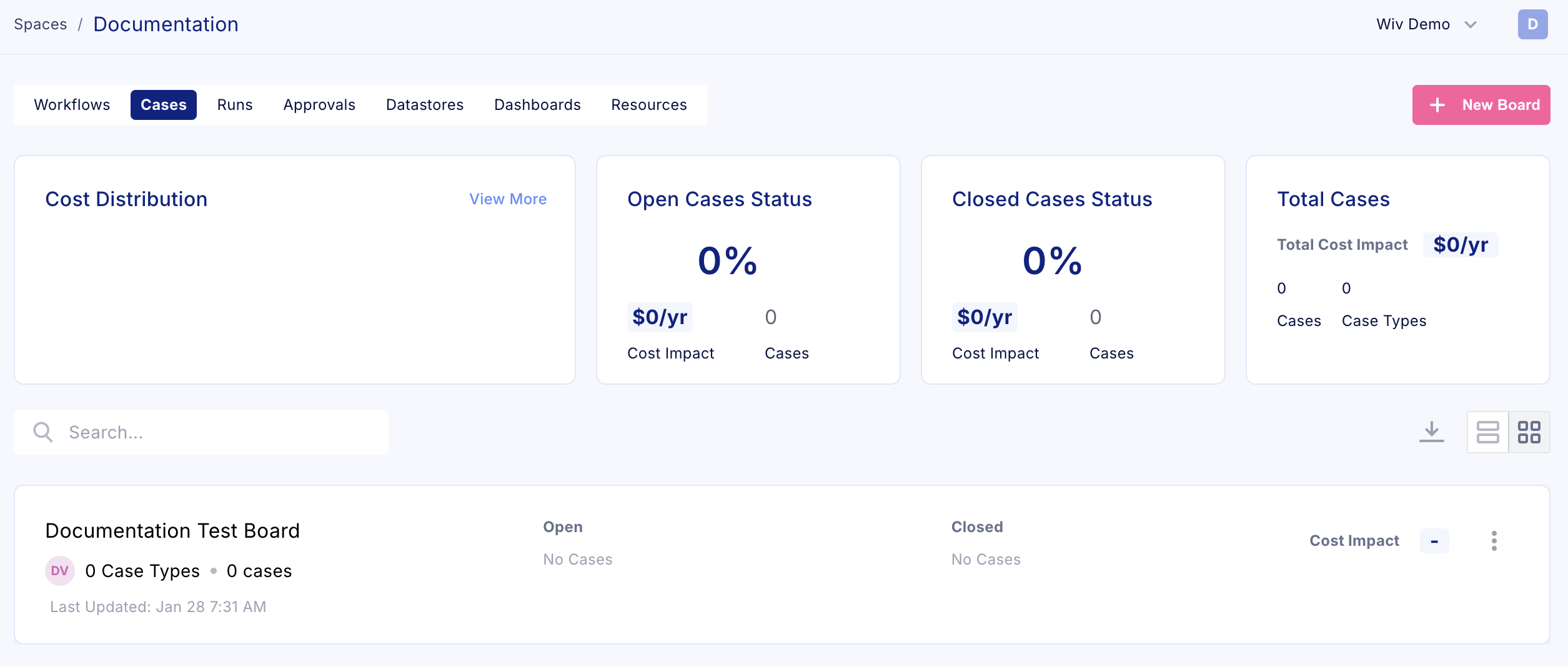This screenshot has height=667, width=1568.
Task: Switch to list view layout
Action: pyautogui.click(x=1487, y=432)
